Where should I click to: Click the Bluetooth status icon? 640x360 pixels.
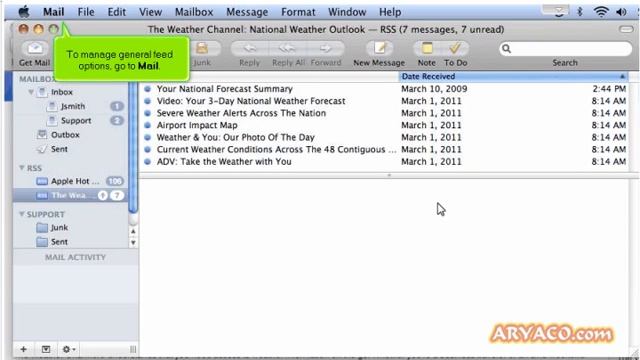[580, 12]
